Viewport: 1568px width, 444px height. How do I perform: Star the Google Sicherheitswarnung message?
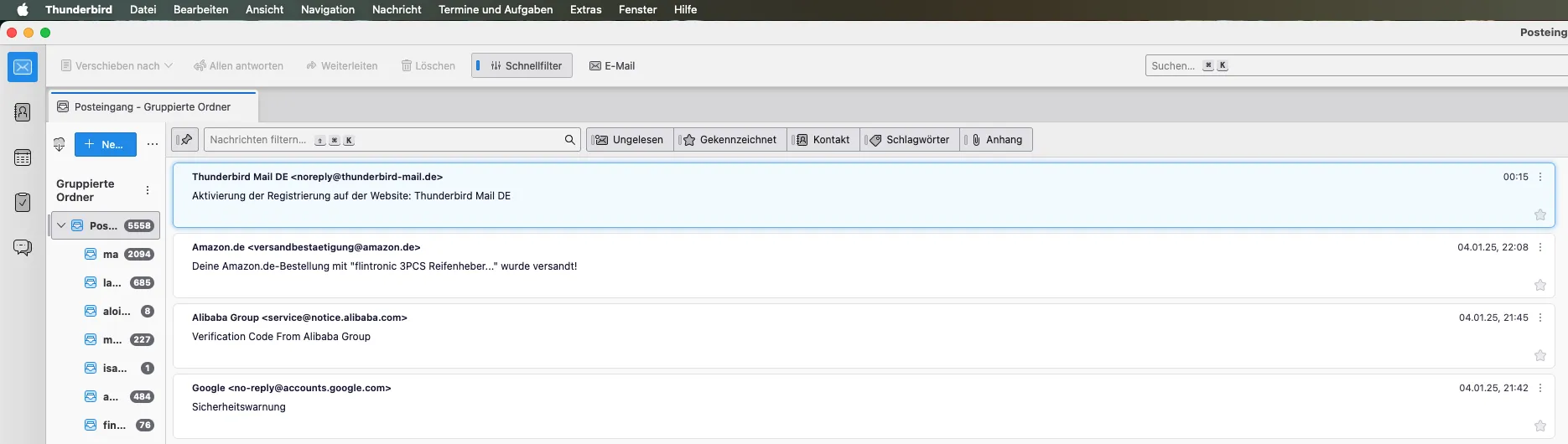1540,426
